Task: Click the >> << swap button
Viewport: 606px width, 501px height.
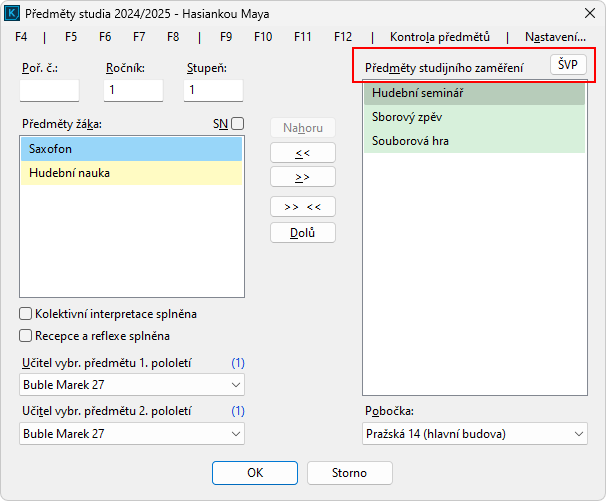Action: pyautogui.click(x=303, y=207)
